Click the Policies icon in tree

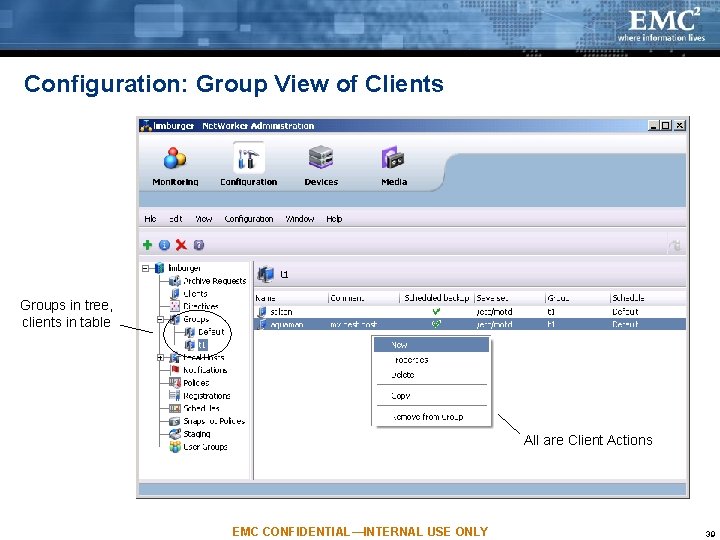pos(174,382)
